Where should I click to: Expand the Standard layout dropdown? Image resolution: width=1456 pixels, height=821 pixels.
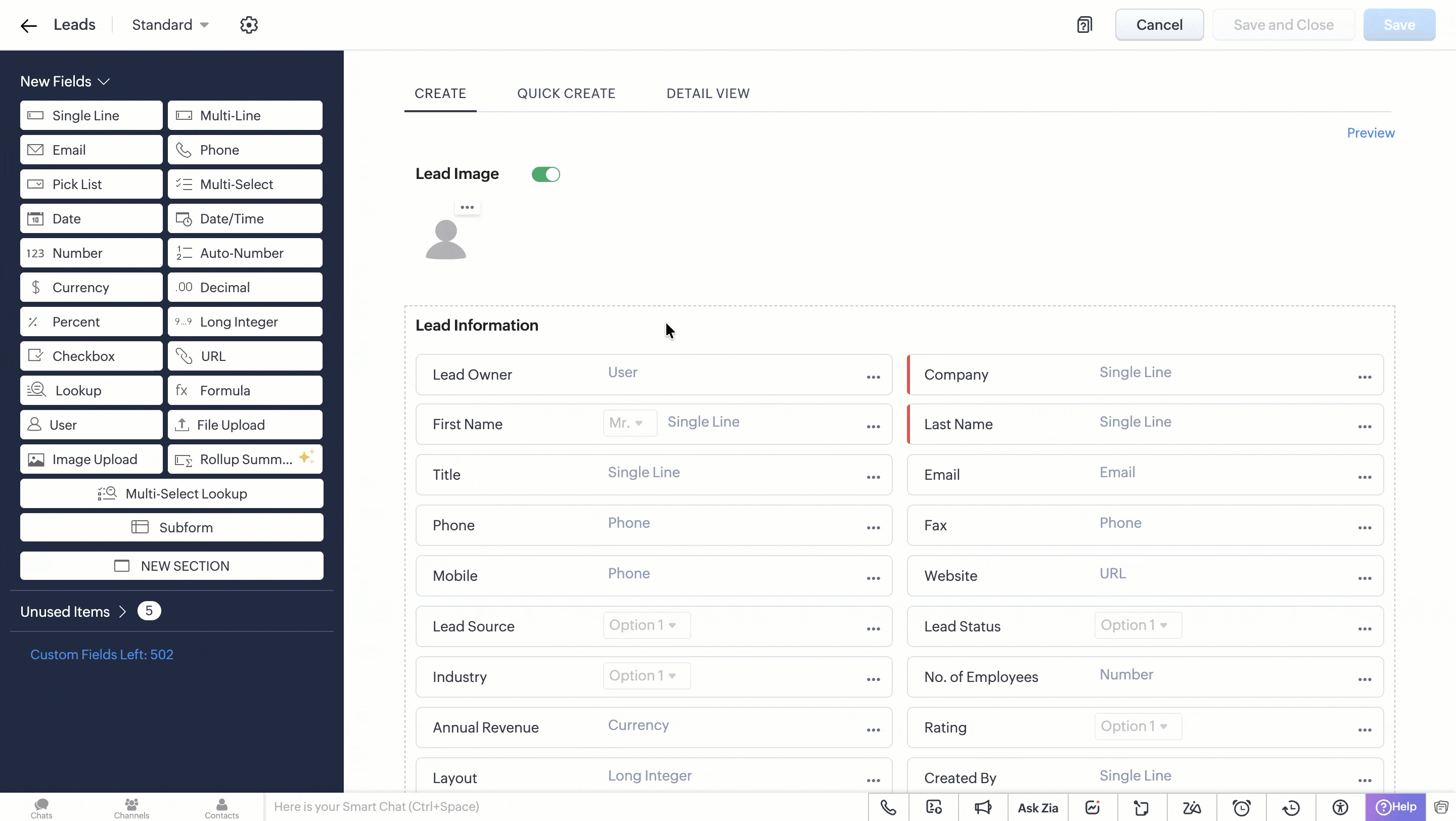click(x=170, y=25)
